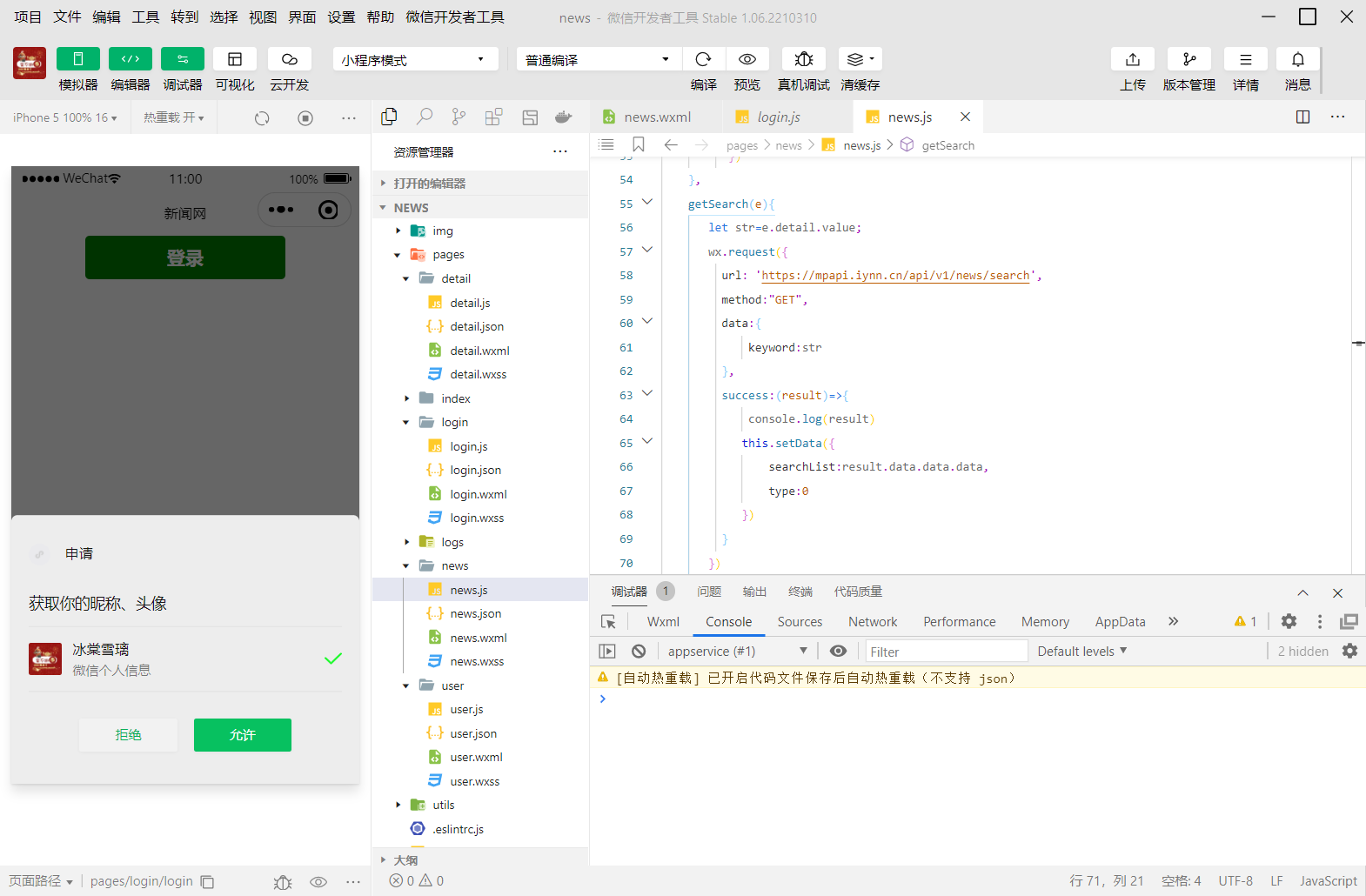This screenshot has height=896, width=1366.
Task: Click the simulator capsule menu dots
Action: pos(281,210)
